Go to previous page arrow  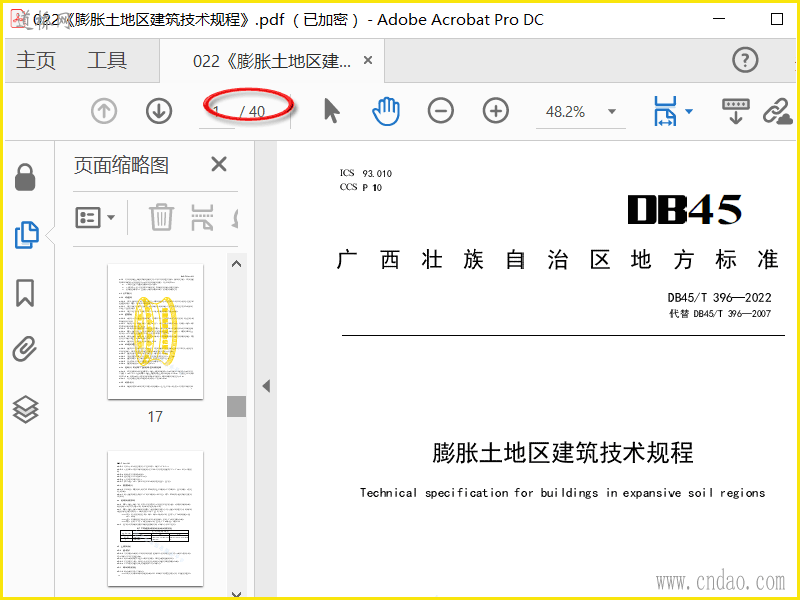[x=104, y=111]
